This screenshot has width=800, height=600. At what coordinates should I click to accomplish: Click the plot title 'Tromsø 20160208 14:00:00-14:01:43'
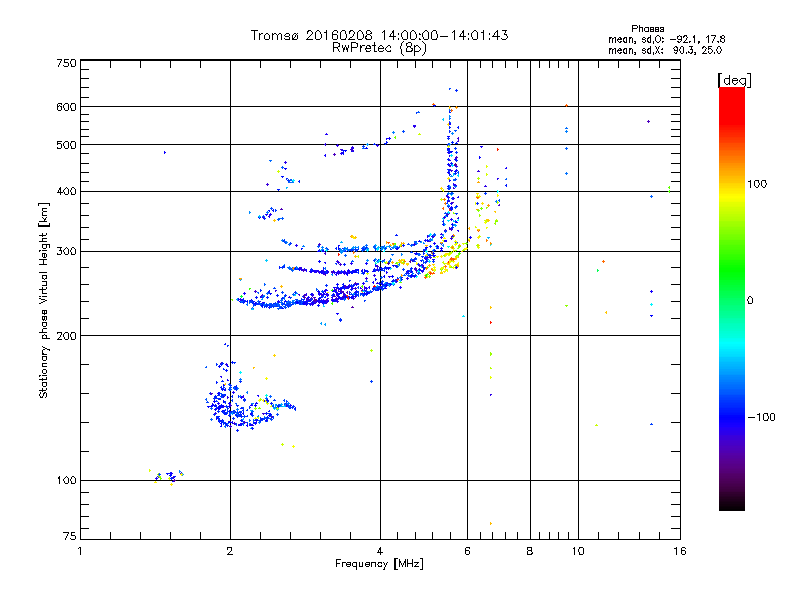379,35
